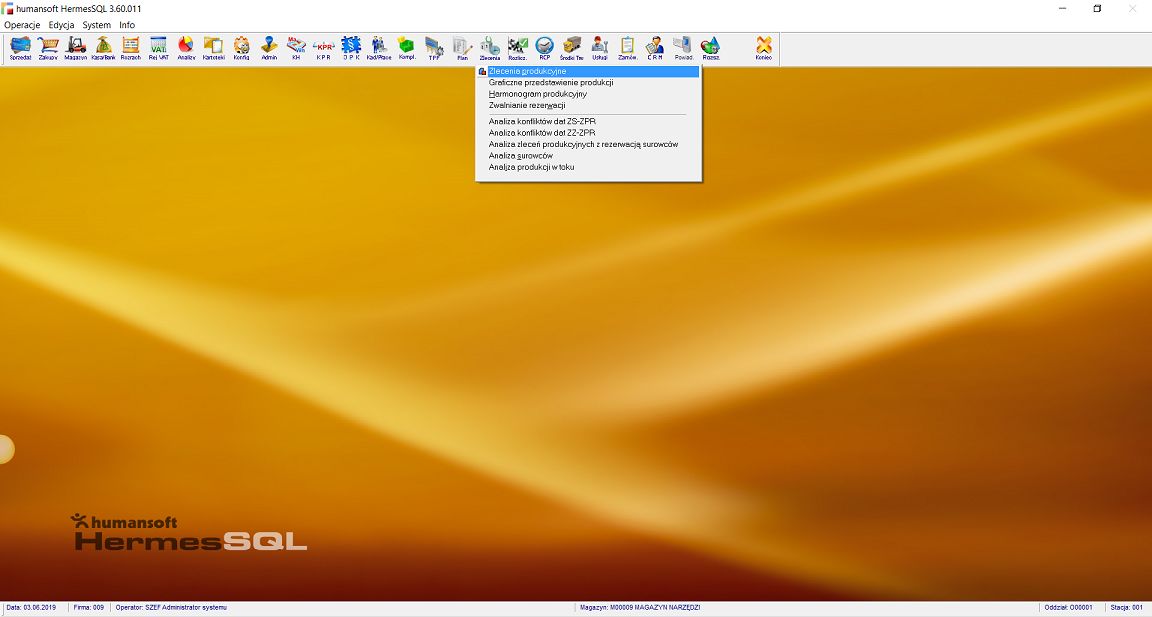Image resolution: width=1152 pixels, height=617 pixels.
Task: Open the Rozrach settlements icon
Action: point(131,48)
